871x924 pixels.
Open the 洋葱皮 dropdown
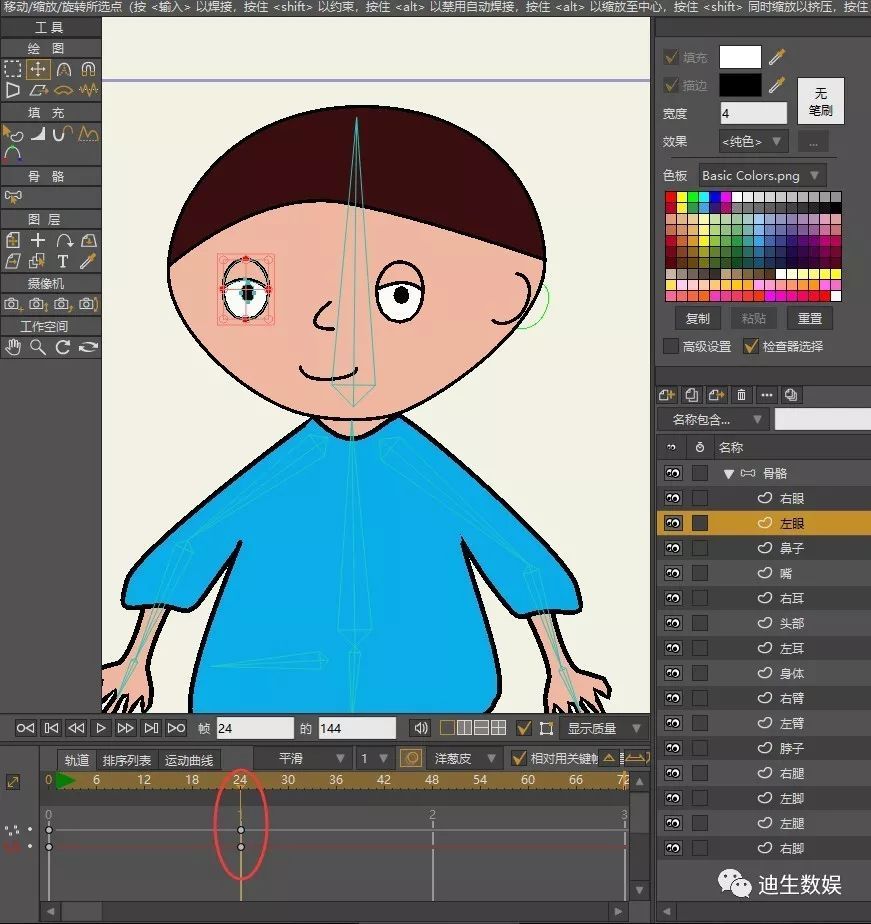click(x=464, y=758)
